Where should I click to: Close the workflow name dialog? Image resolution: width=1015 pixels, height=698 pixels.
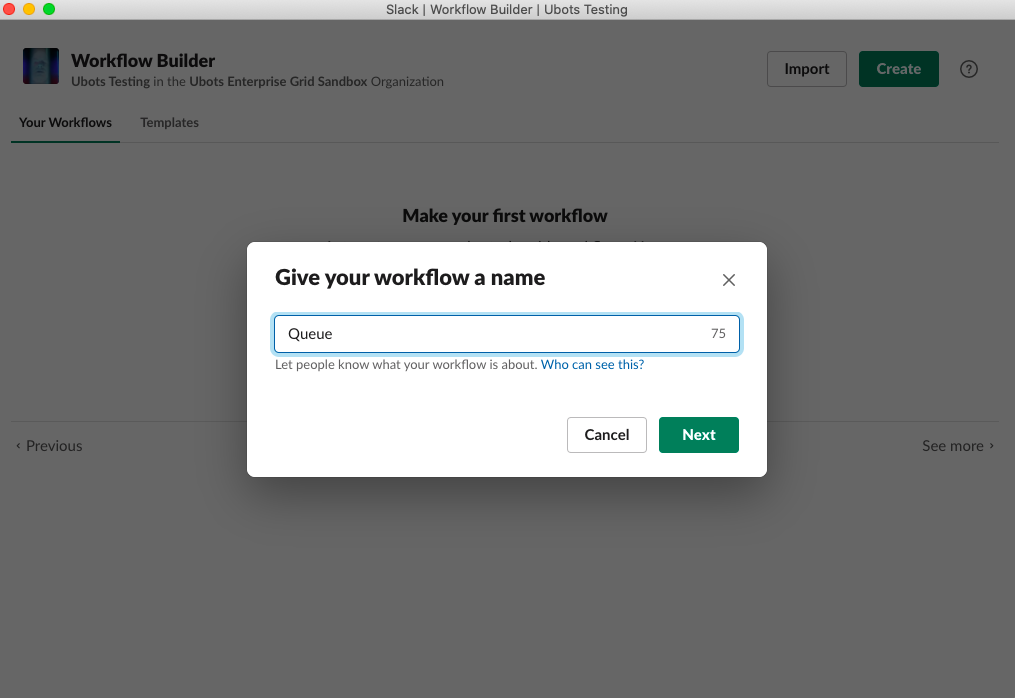(728, 280)
